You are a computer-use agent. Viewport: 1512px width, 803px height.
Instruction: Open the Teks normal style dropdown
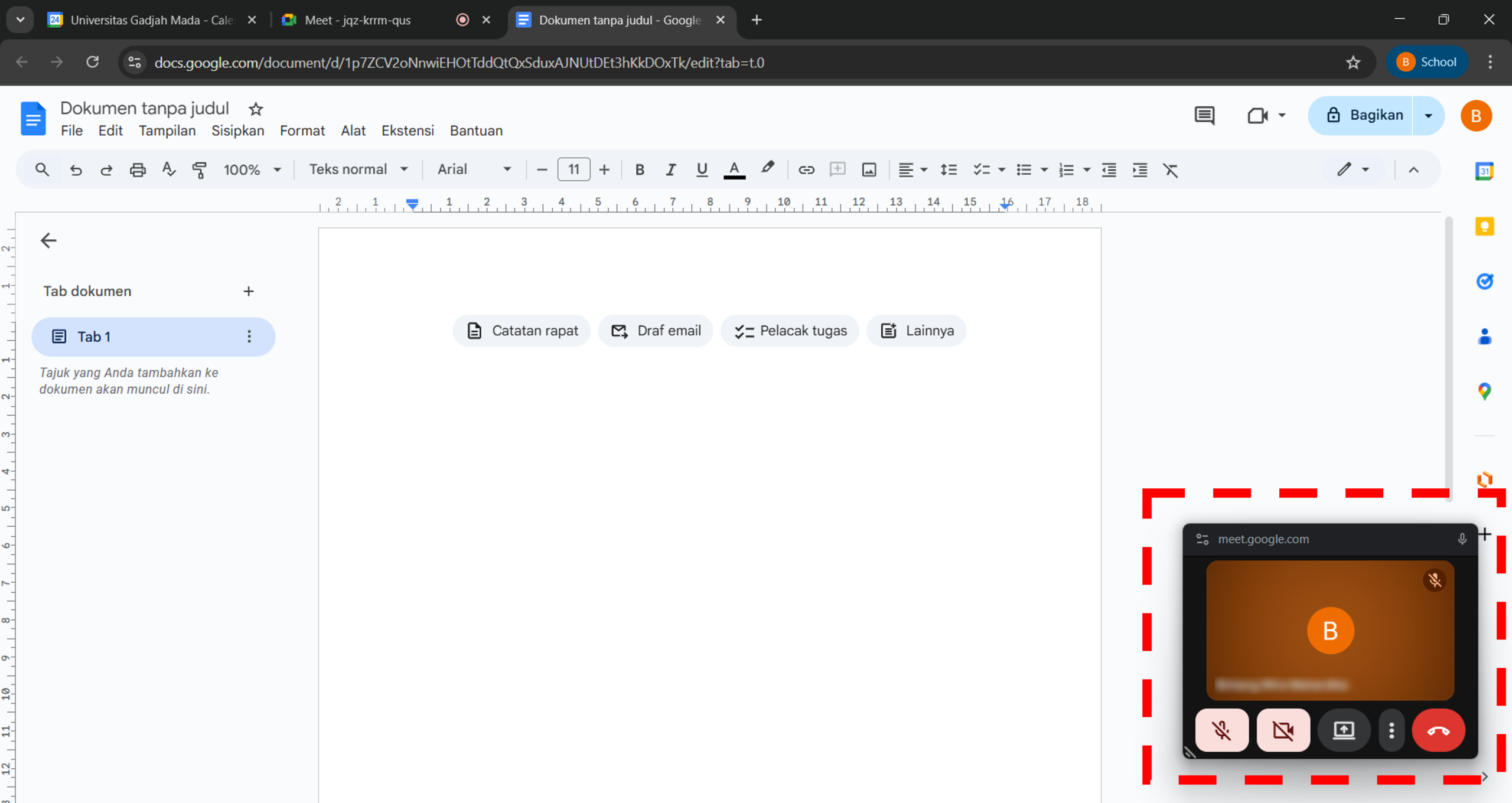point(358,169)
